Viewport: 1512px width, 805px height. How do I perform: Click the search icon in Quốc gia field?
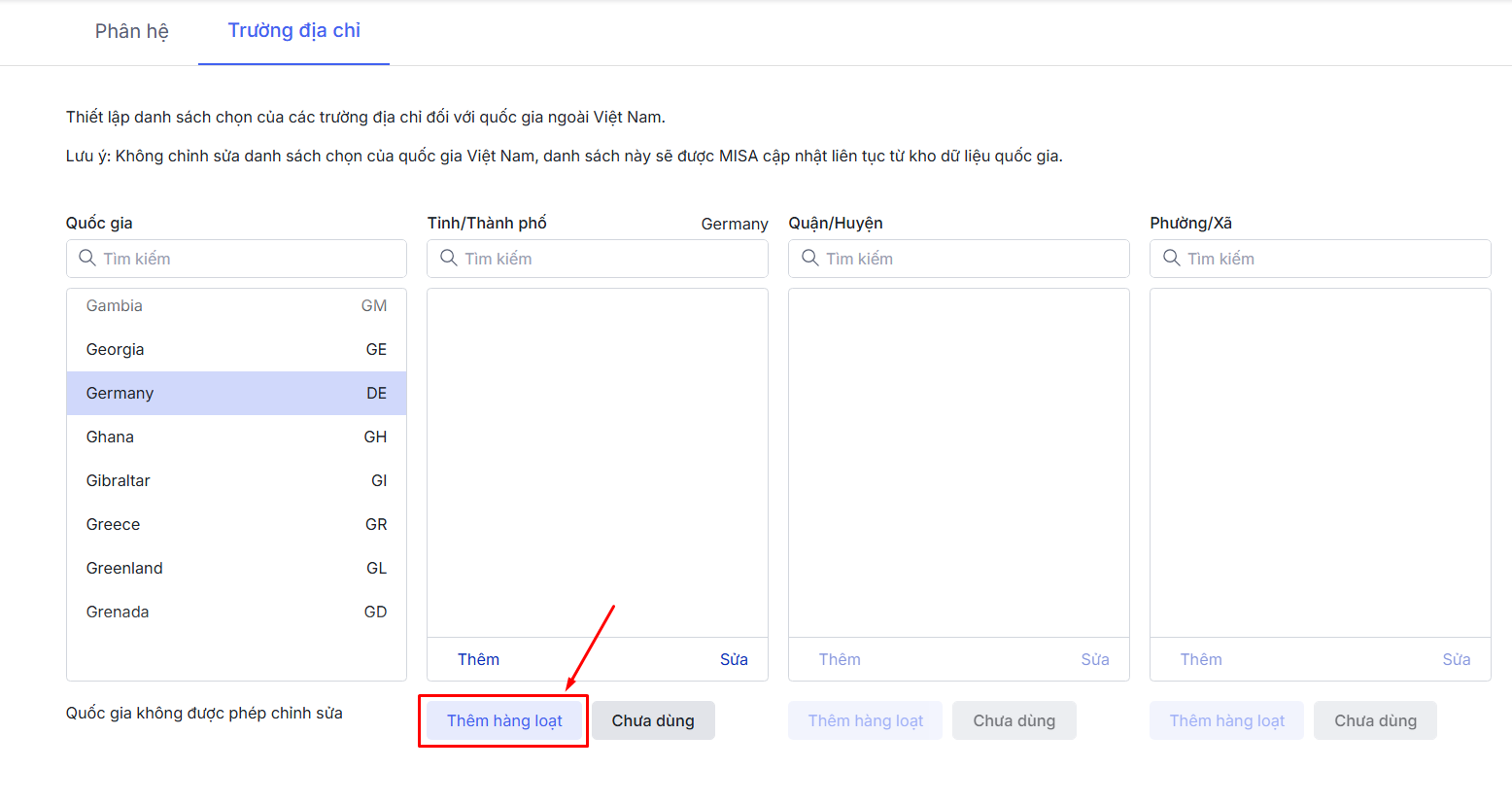87,259
